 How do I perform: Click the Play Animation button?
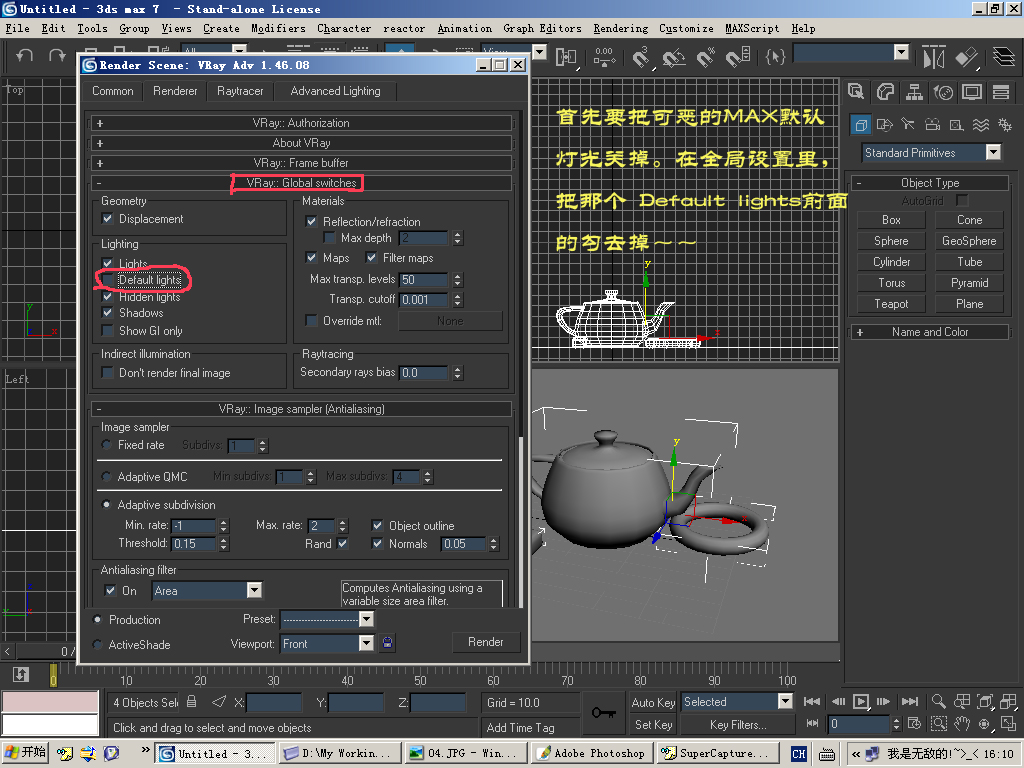pyautogui.click(x=861, y=701)
